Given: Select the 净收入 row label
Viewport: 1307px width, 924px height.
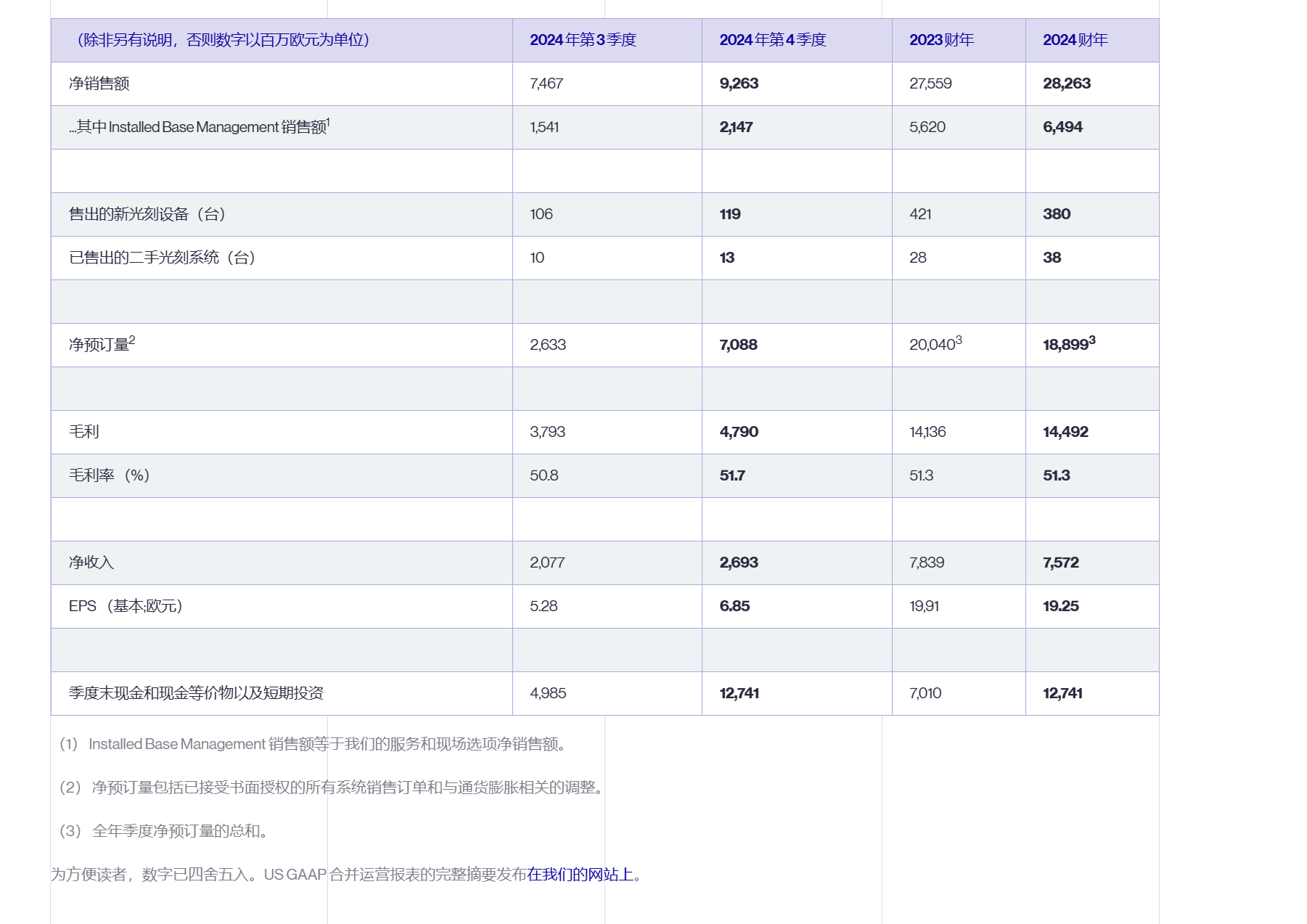Looking at the screenshot, I should (x=91, y=563).
